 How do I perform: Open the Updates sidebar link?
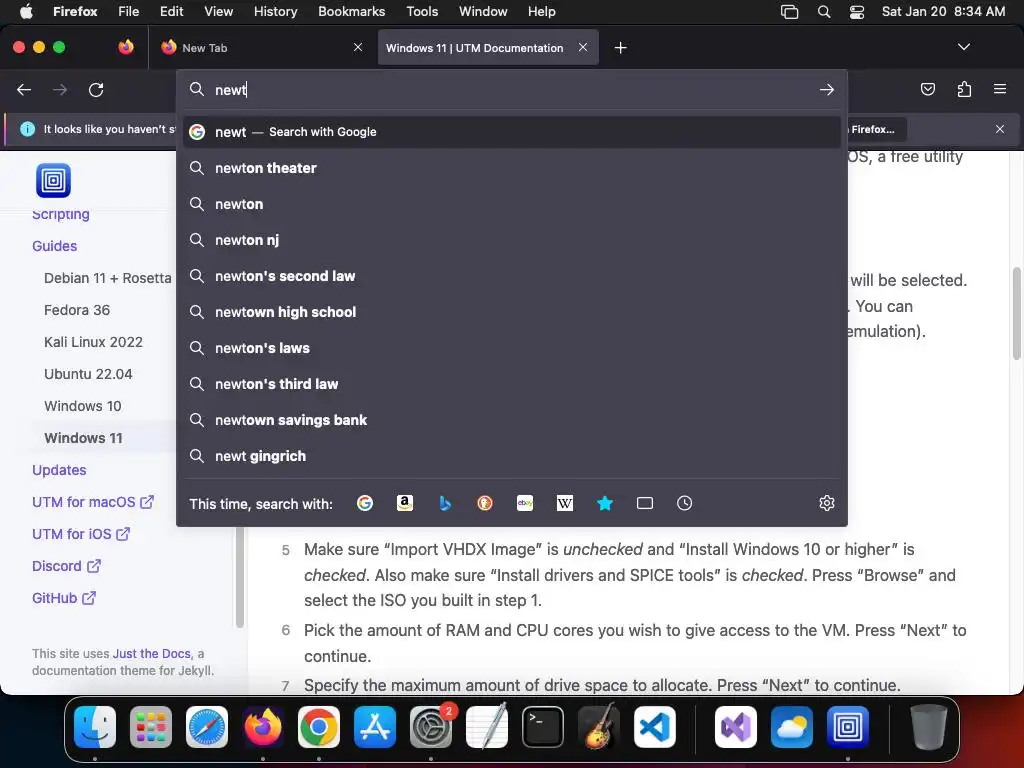click(59, 470)
